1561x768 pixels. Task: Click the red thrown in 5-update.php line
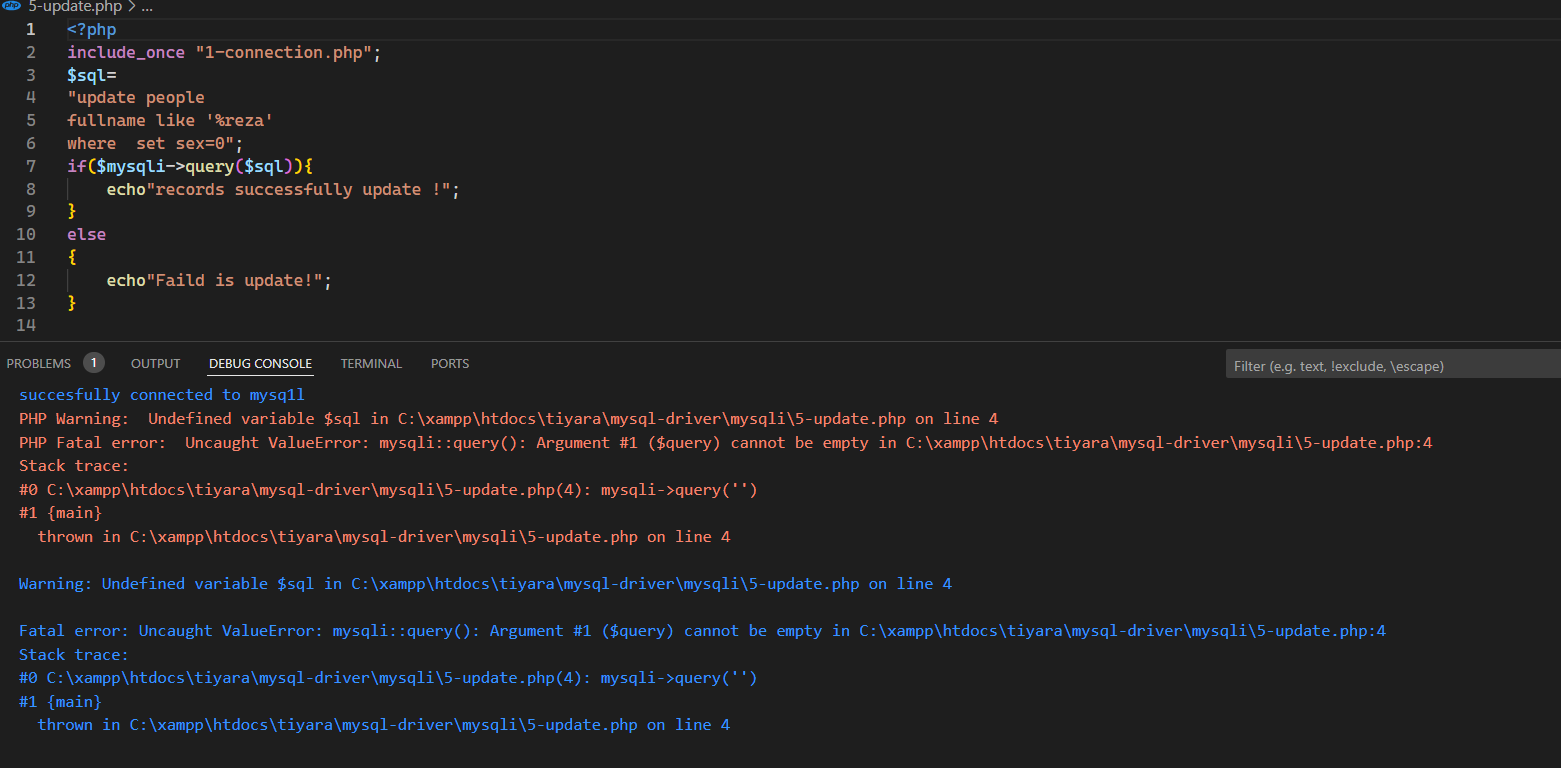(x=384, y=537)
